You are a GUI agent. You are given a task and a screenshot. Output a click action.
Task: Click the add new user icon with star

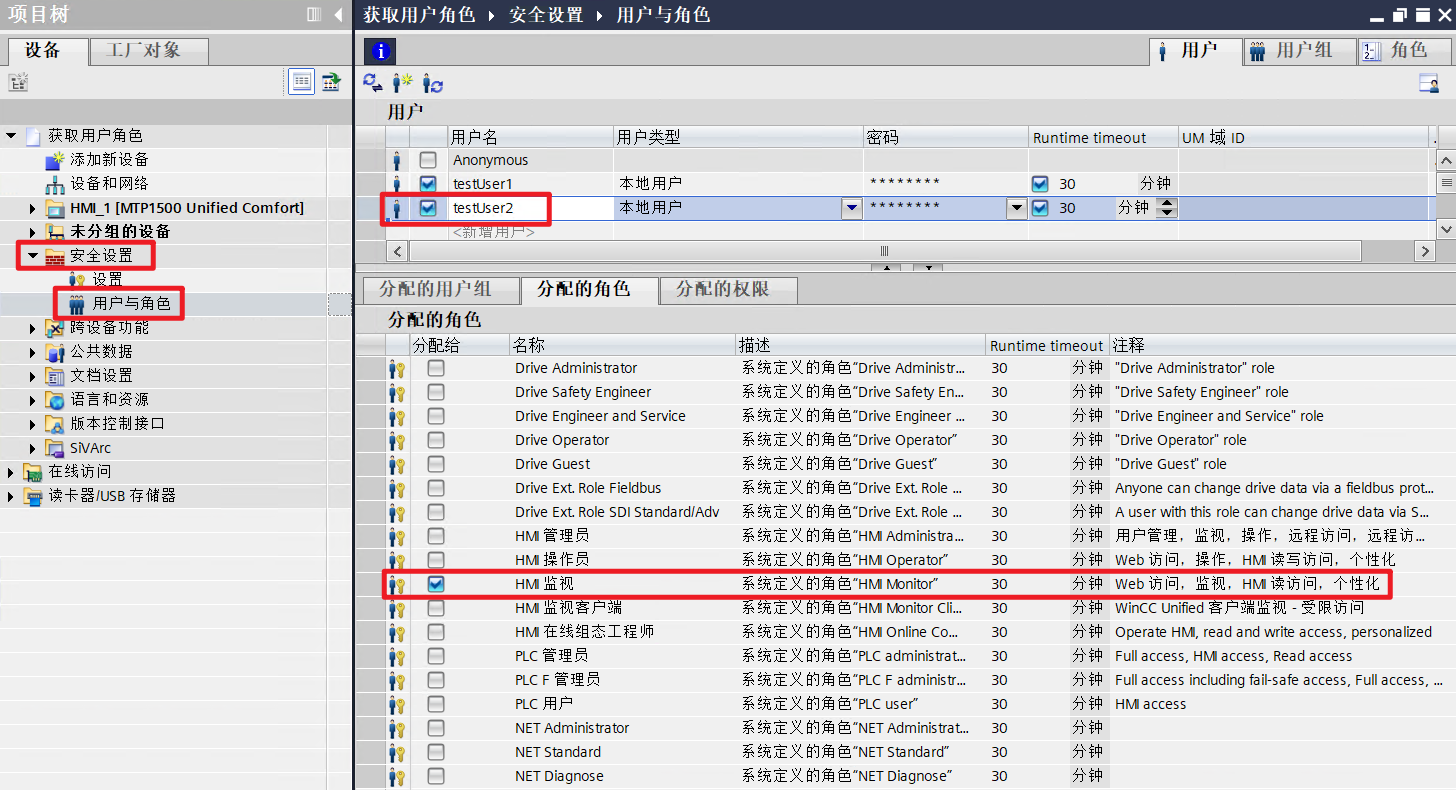click(402, 82)
